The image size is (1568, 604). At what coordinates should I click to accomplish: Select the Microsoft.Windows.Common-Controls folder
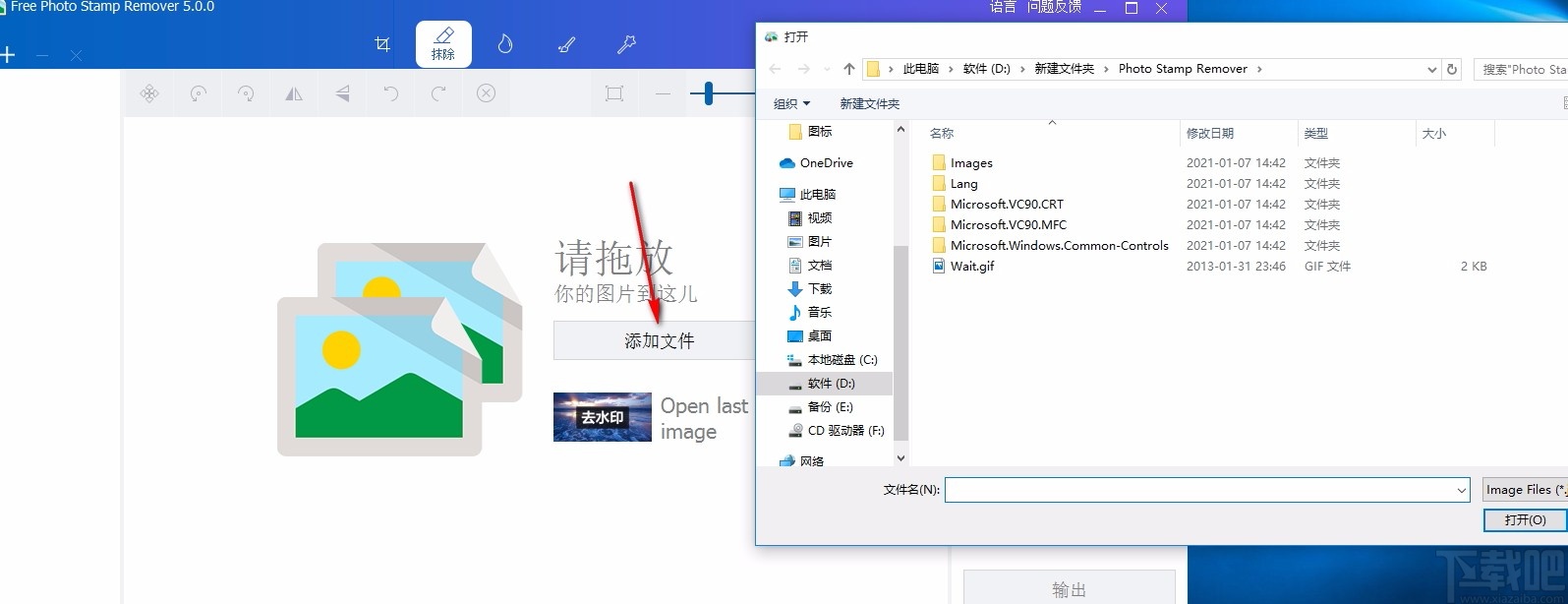[1059, 246]
